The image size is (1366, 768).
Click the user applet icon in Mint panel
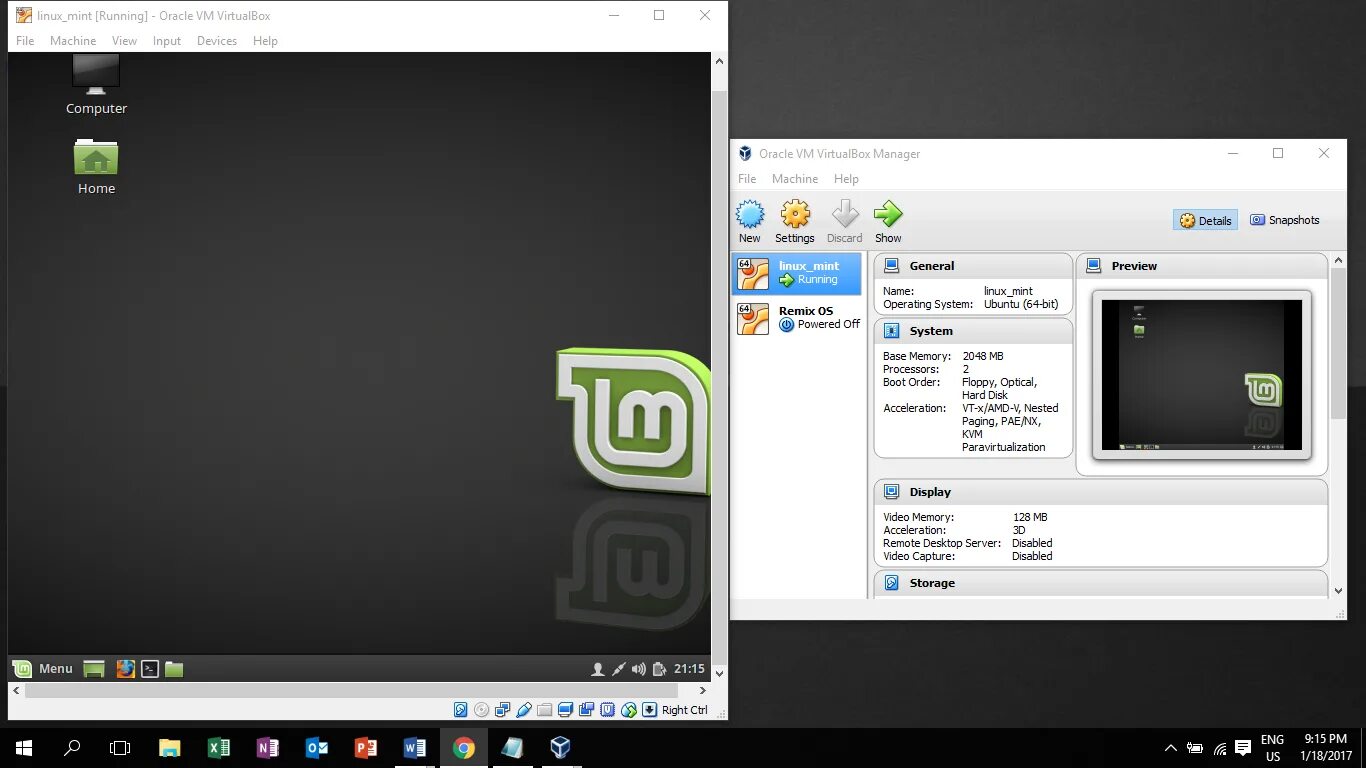click(598, 669)
